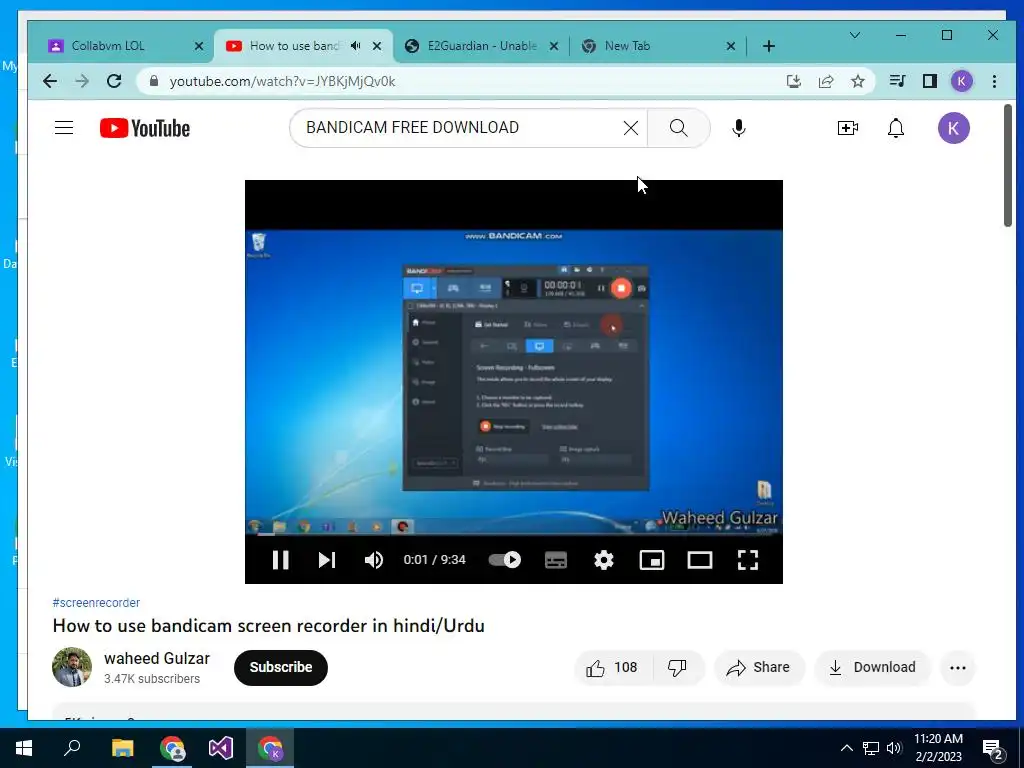Image resolution: width=1024 pixels, height=768 pixels.
Task: Open taskbar clock and date
Action: pyautogui.click(x=938, y=748)
